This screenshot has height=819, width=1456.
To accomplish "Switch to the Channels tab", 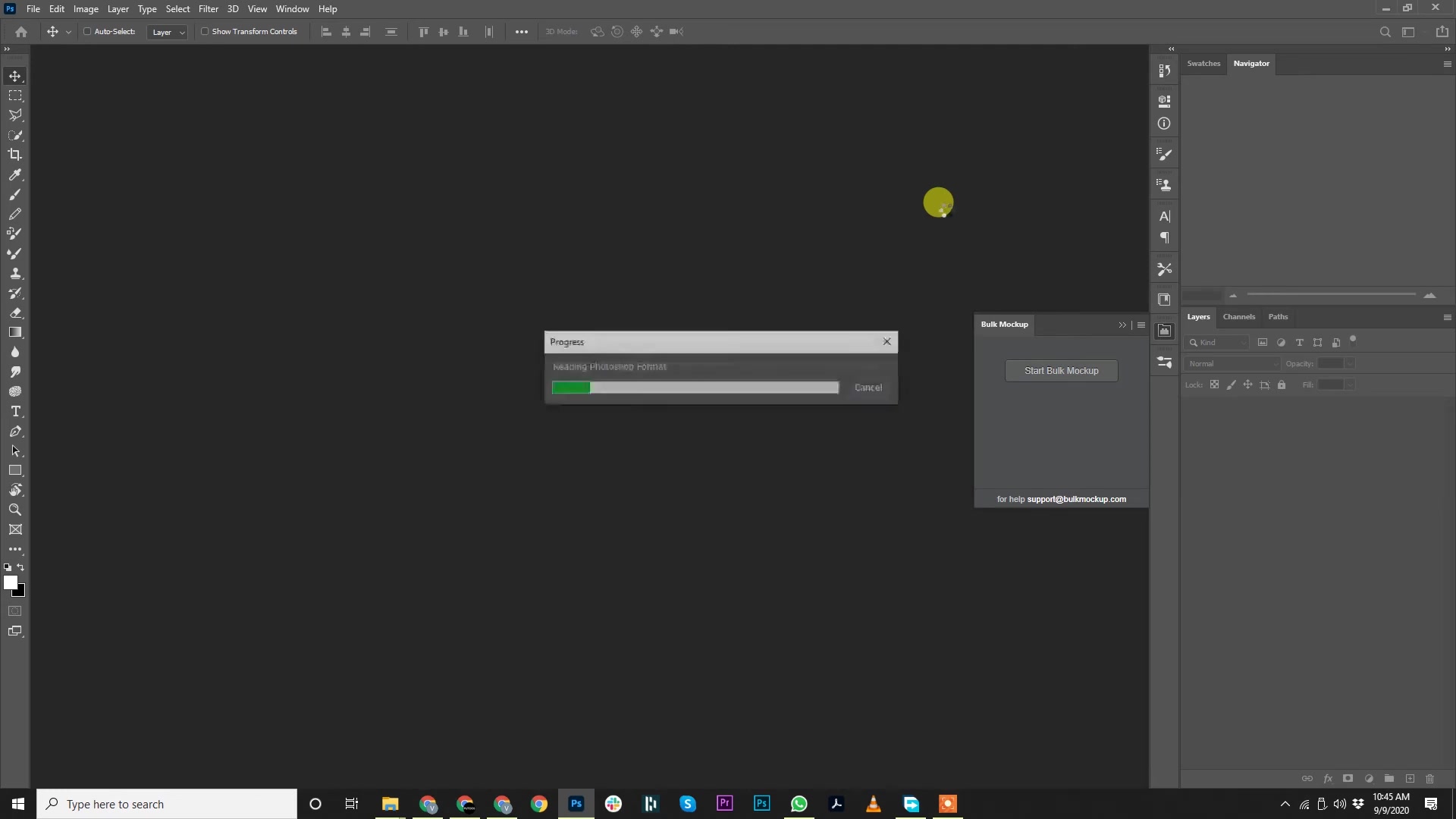I will pyautogui.click(x=1239, y=317).
